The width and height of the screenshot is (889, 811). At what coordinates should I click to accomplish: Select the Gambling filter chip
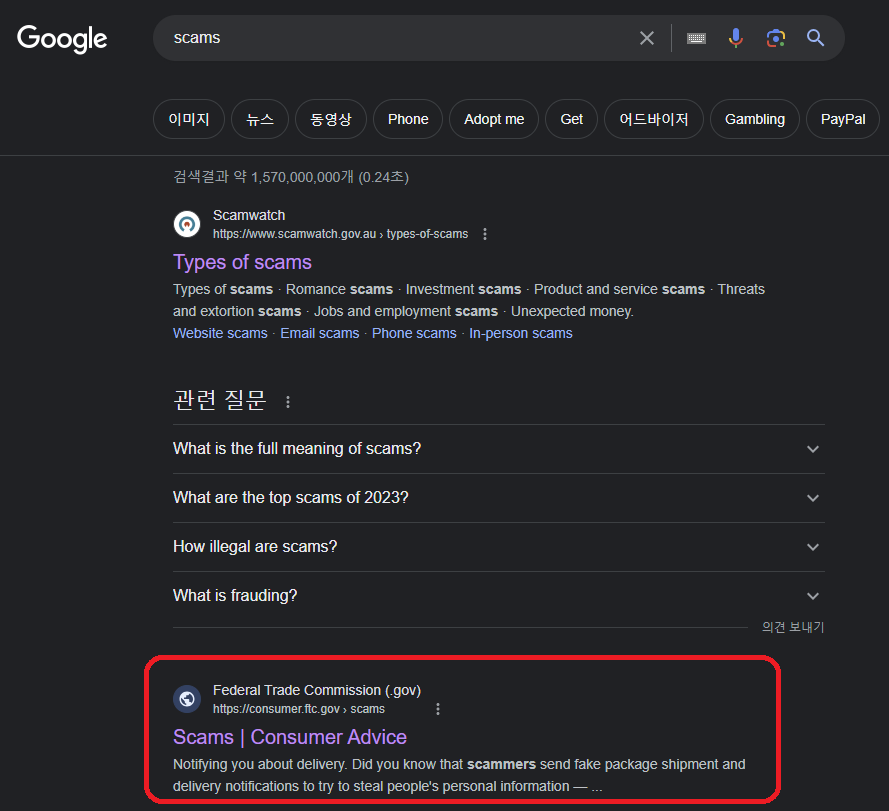point(755,119)
